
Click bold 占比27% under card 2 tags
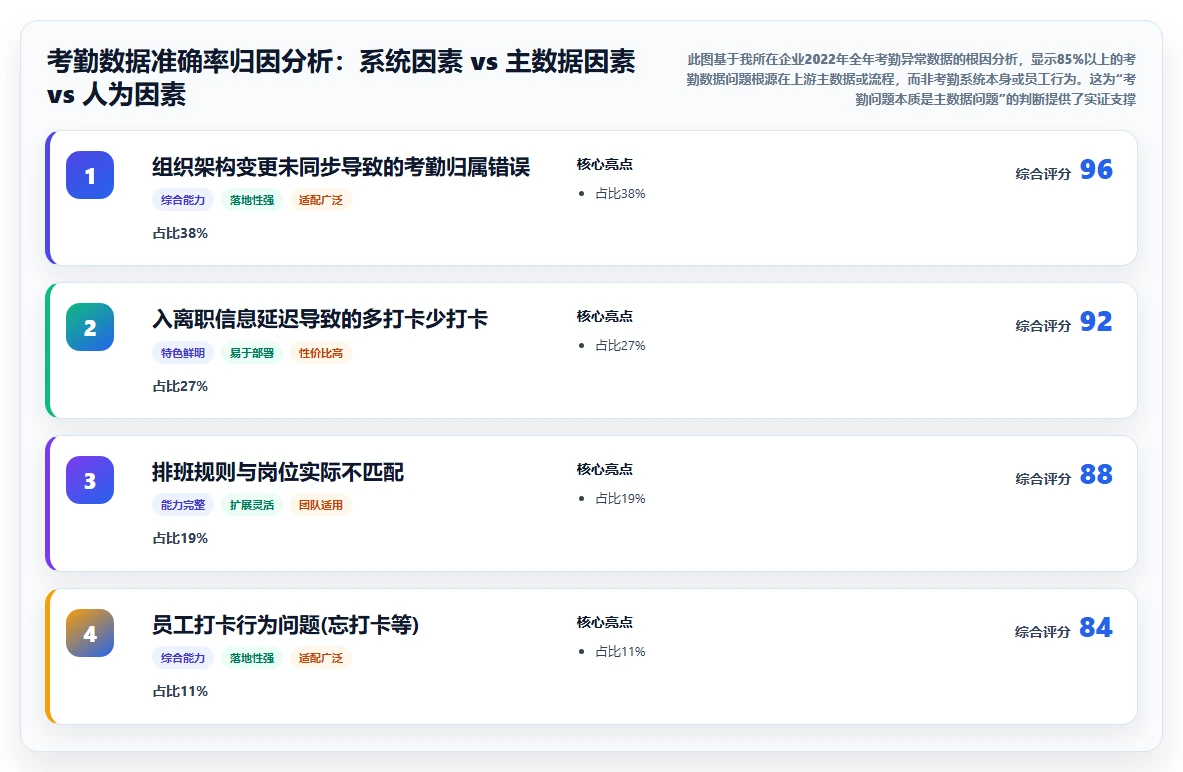pyautogui.click(x=180, y=386)
